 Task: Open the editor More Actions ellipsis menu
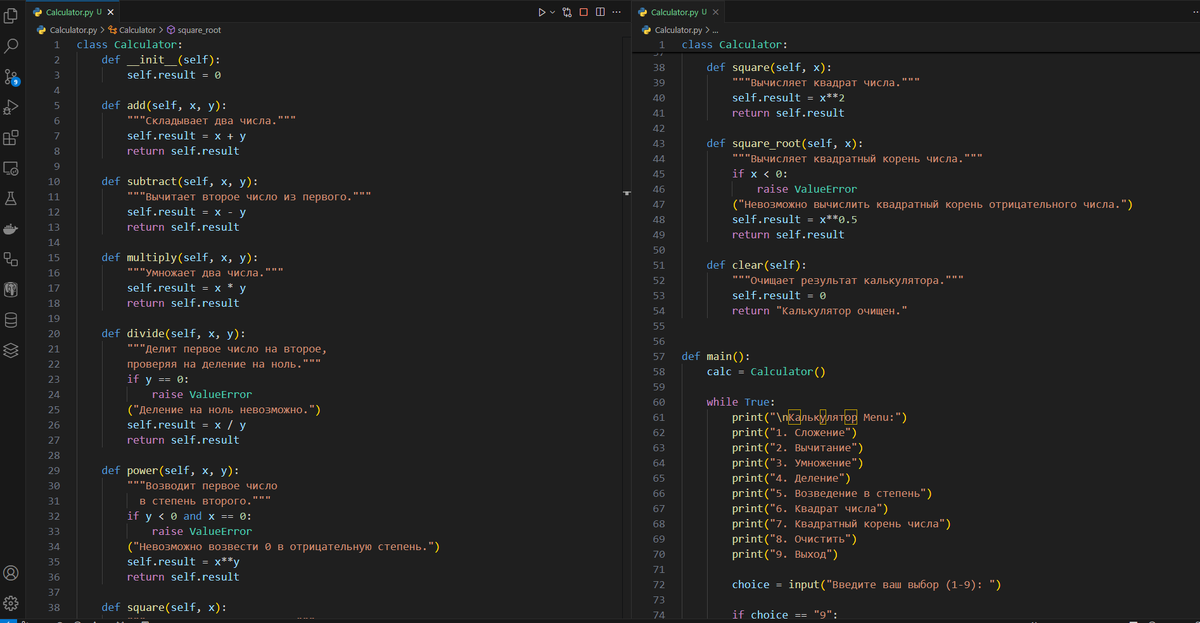click(616, 12)
